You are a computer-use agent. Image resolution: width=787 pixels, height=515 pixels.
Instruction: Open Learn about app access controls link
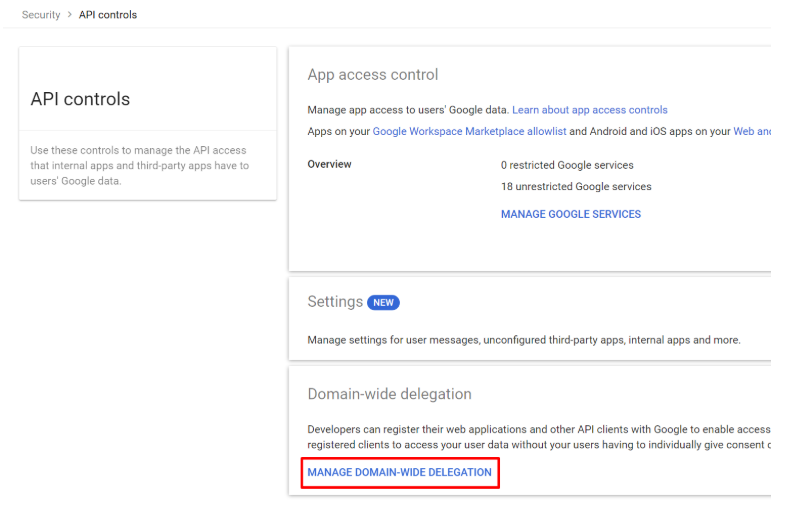pos(589,110)
